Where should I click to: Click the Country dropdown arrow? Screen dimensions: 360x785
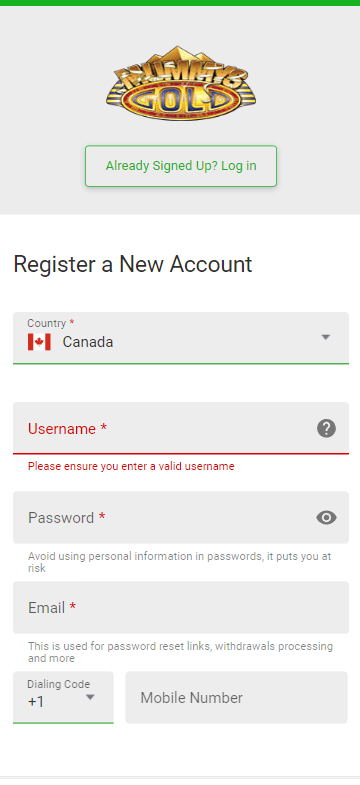pos(326,337)
